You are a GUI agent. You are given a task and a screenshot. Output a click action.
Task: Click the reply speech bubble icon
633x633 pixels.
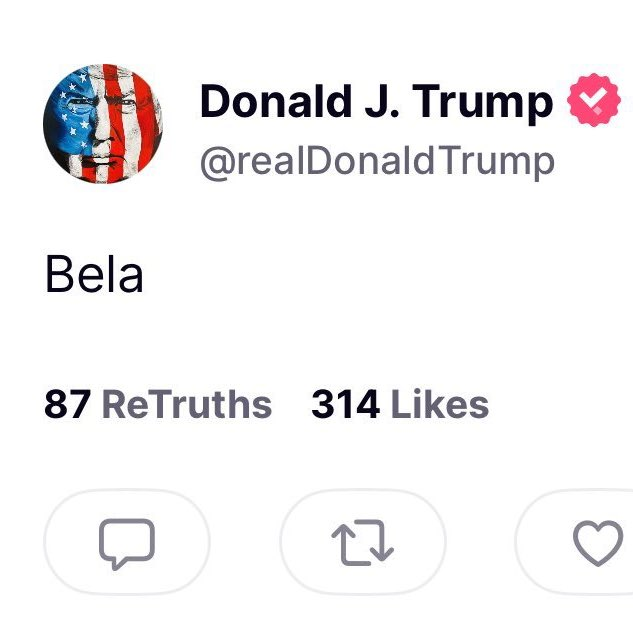coord(127,545)
